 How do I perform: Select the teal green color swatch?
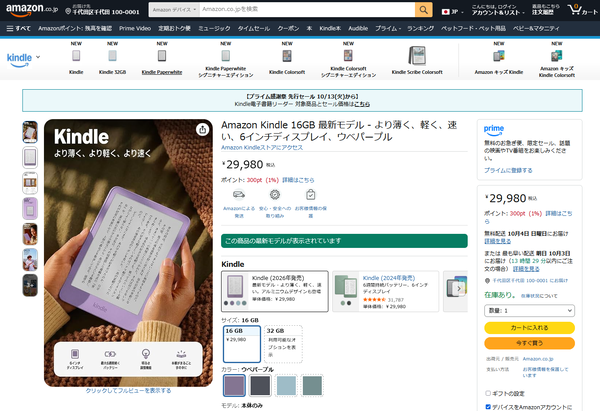tap(312, 385)
